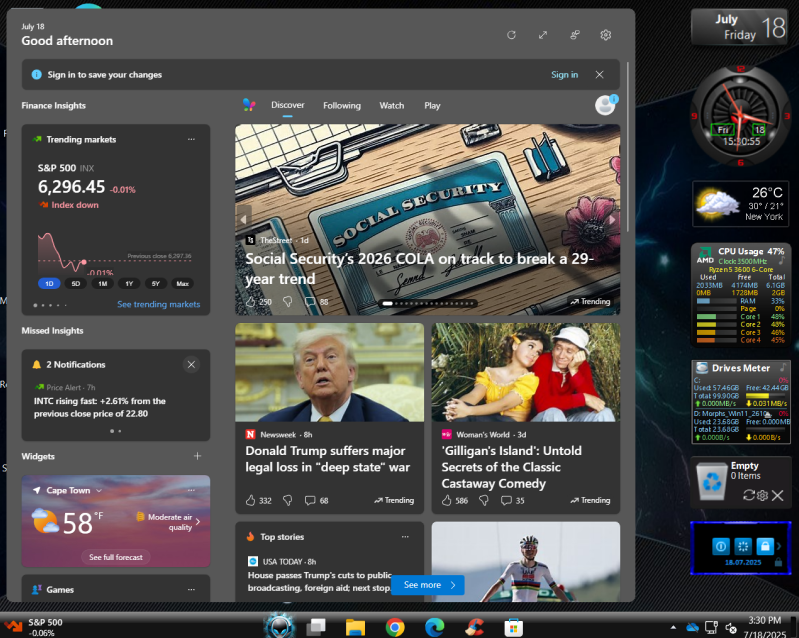Click the Copilot Discover logo icon
799x638 pixels.
249,105
